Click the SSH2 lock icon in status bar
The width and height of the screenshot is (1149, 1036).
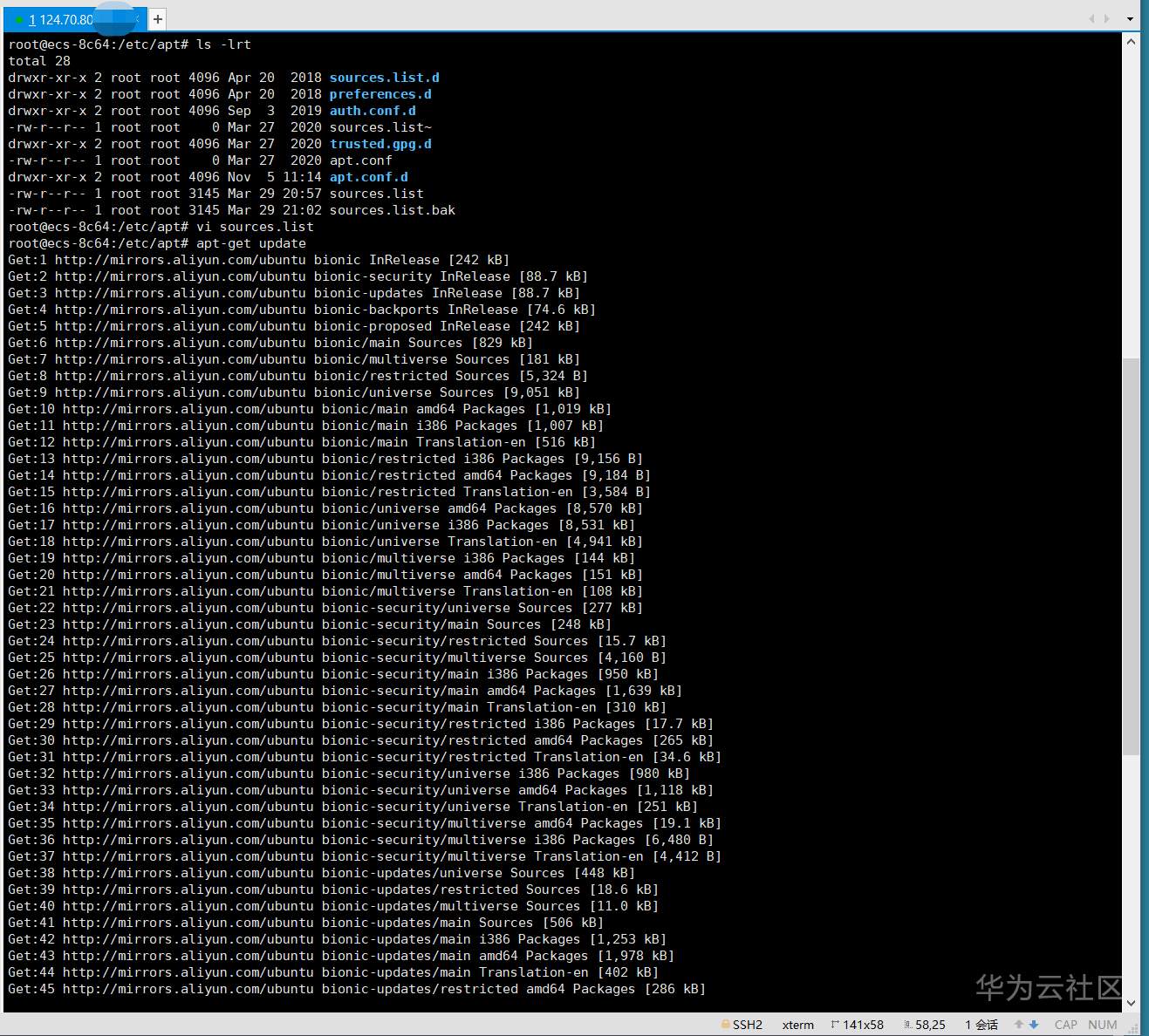click(724, 1025)
